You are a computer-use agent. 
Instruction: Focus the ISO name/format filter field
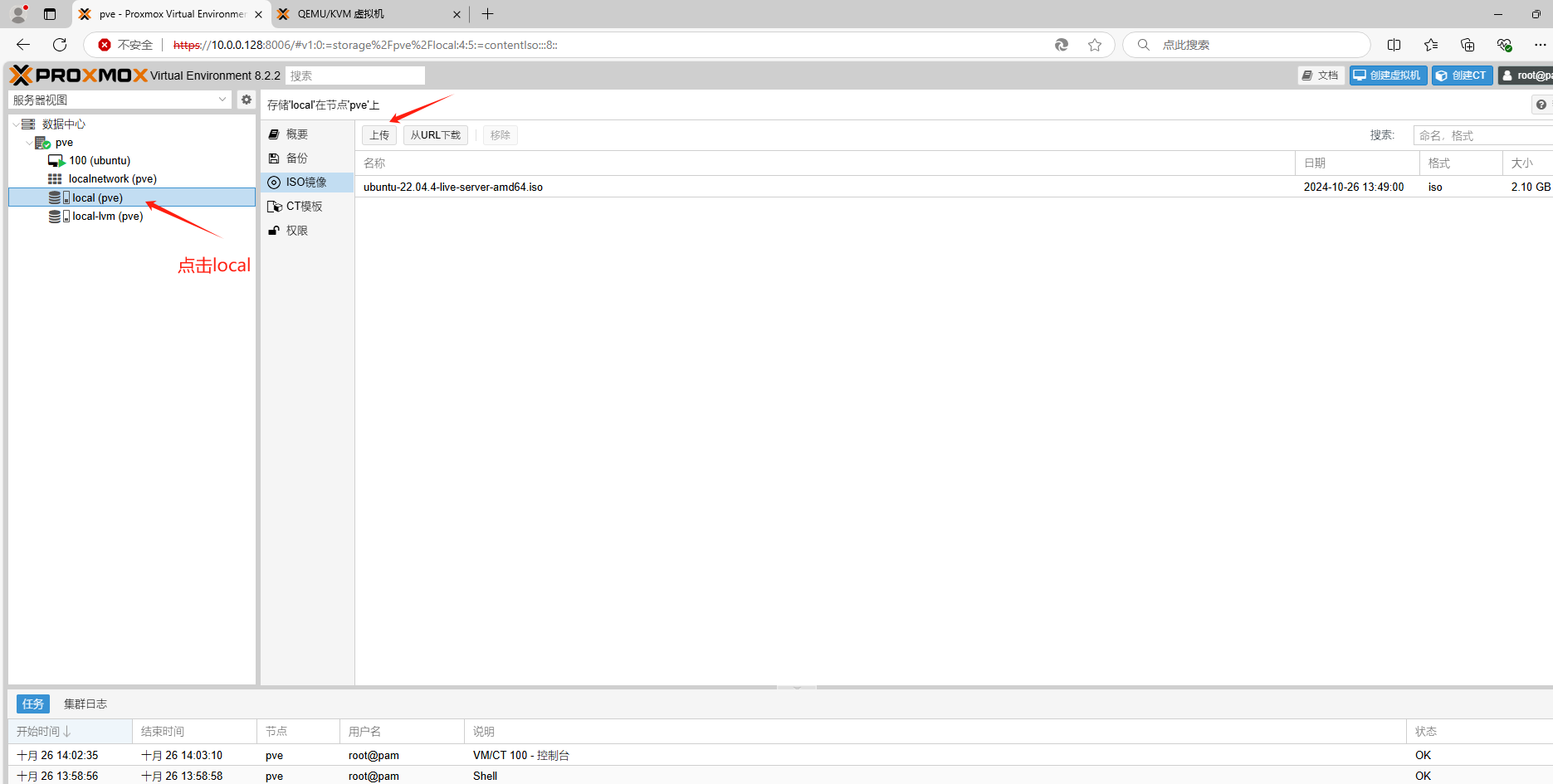(1483, 135)
